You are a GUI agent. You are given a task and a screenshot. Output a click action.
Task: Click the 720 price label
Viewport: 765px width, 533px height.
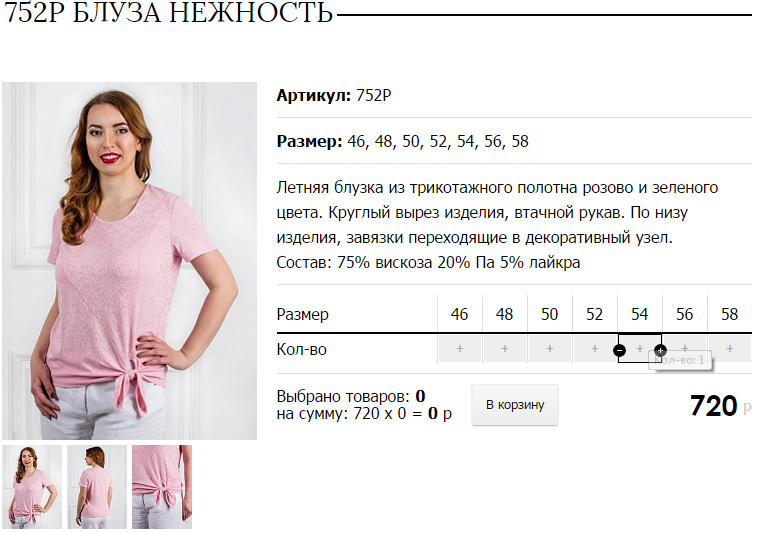713,406
